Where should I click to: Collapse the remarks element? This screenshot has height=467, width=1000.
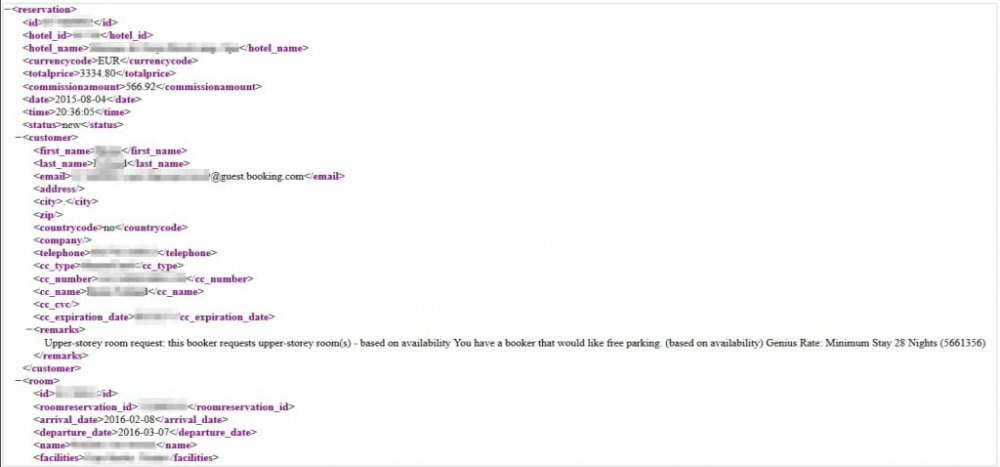[28, 329]
